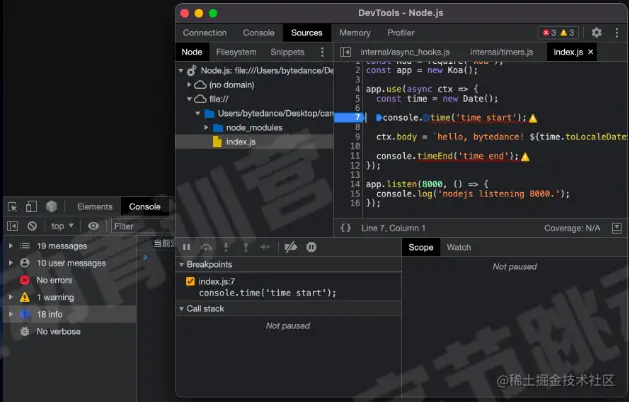Click the warning icon on the console.time line

[x=533, y=118]
